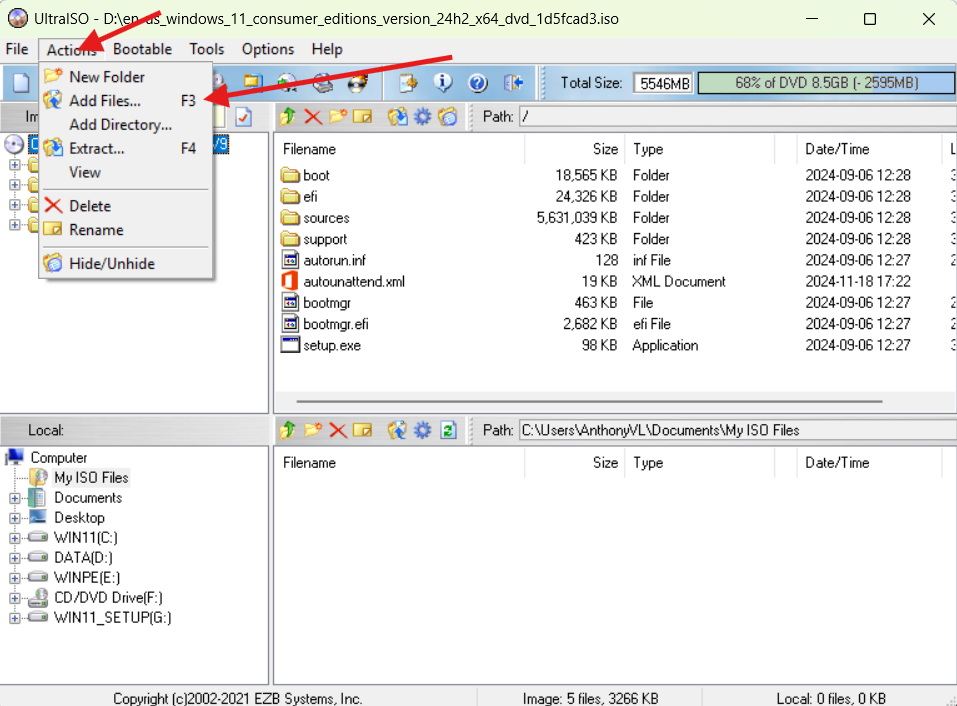Expand the WIN11(C:) drive node

(x=15, y=538)
